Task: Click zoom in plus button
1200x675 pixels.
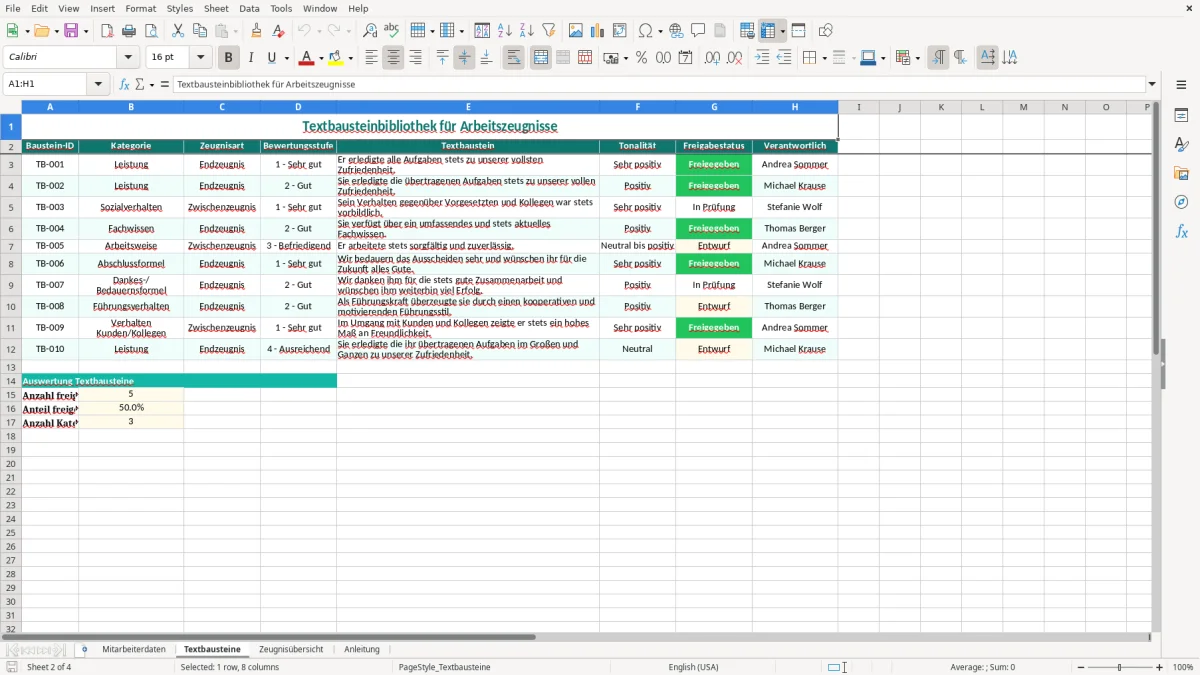Action: tap(1160, 667)
